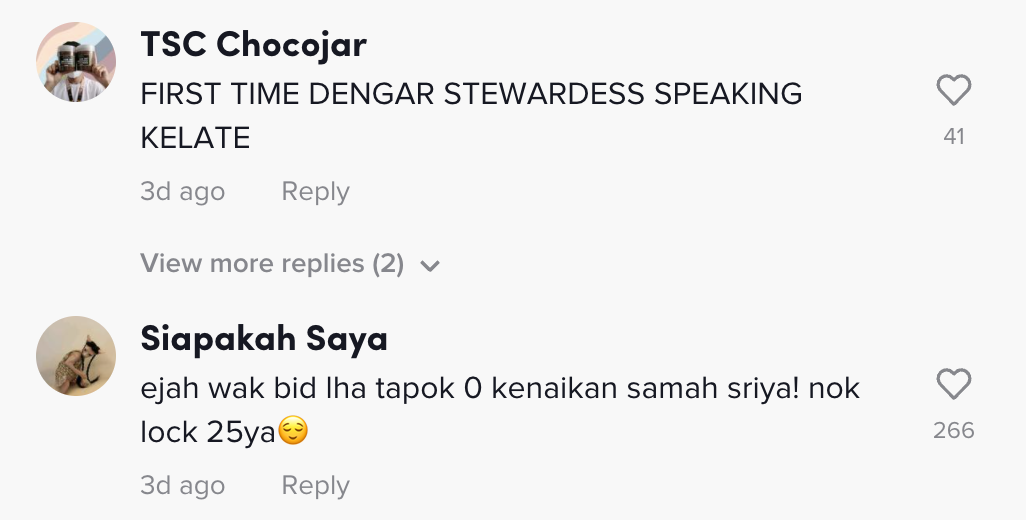Click the 3d ago timestamp under Siapakah Saya
1026x520 pixels.
click(x=182, y=485)
